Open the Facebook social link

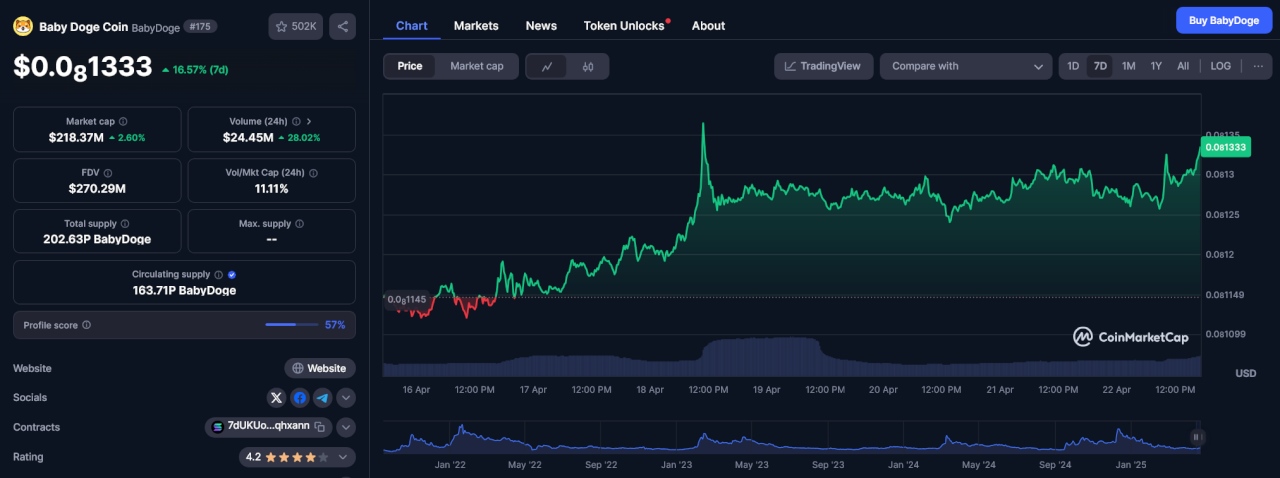tap(300, 398)
